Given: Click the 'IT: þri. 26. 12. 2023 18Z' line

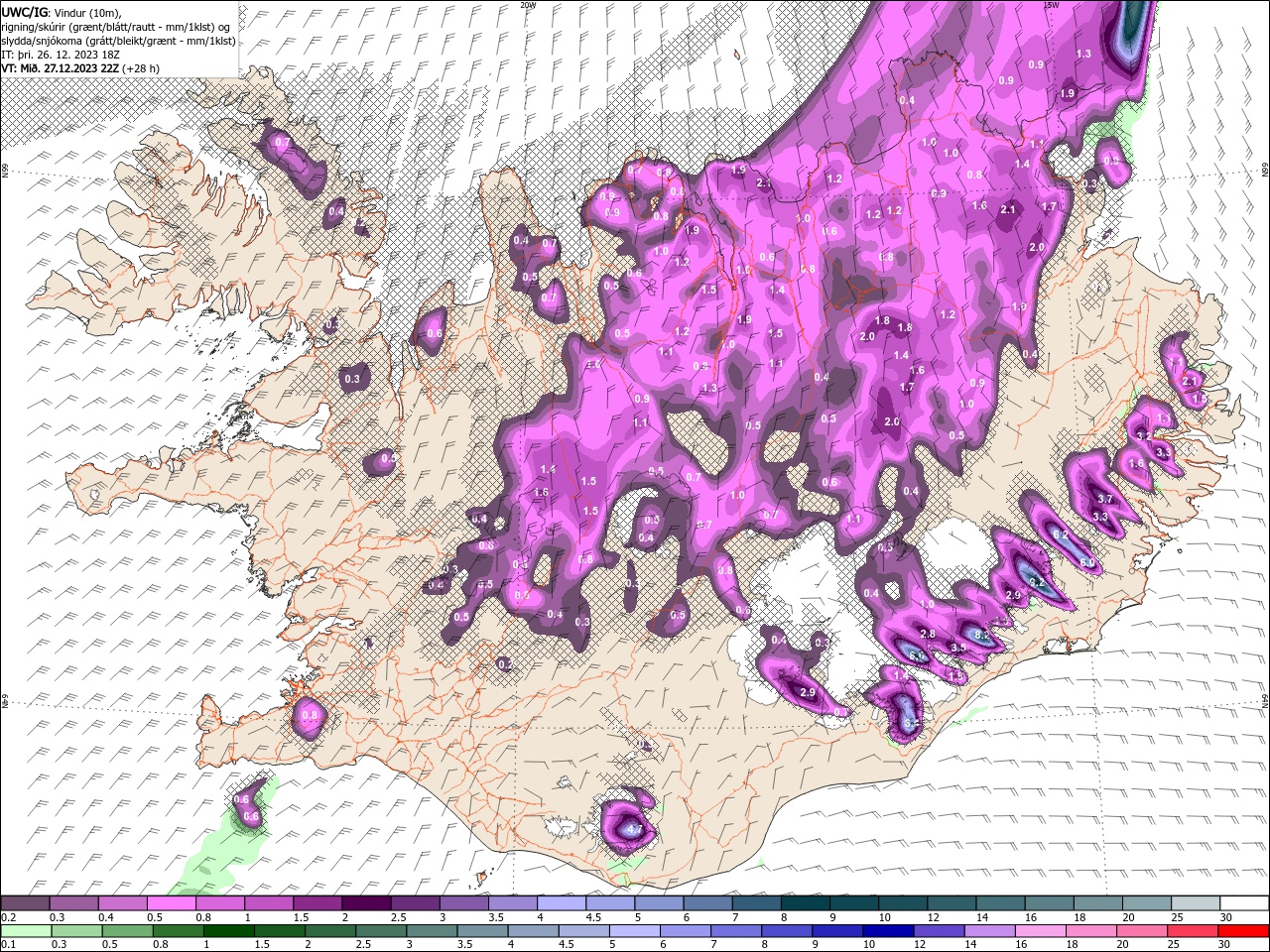Looking at the screenshot, I should 60,55.
